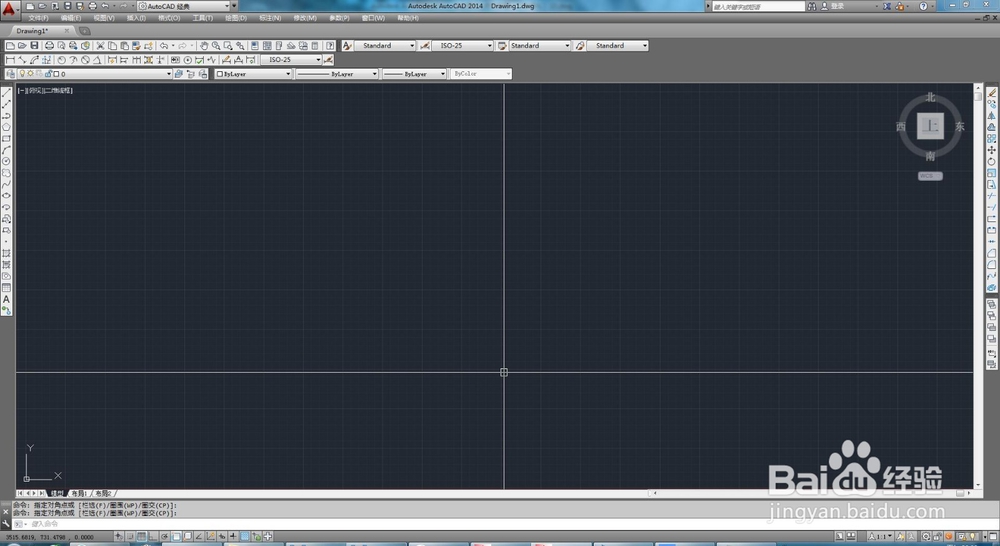Open the table style Standard dropdown
Viewport: 1000px width, 546px height.
pos(539,46)
